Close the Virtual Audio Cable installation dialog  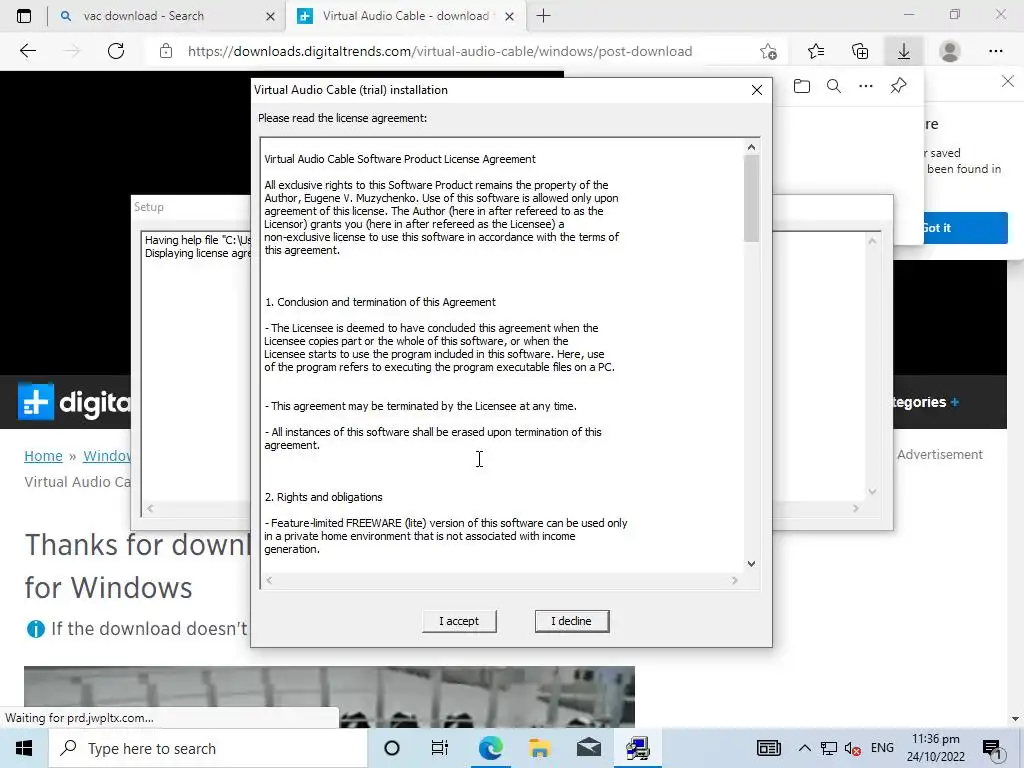[x=756, y=90]
